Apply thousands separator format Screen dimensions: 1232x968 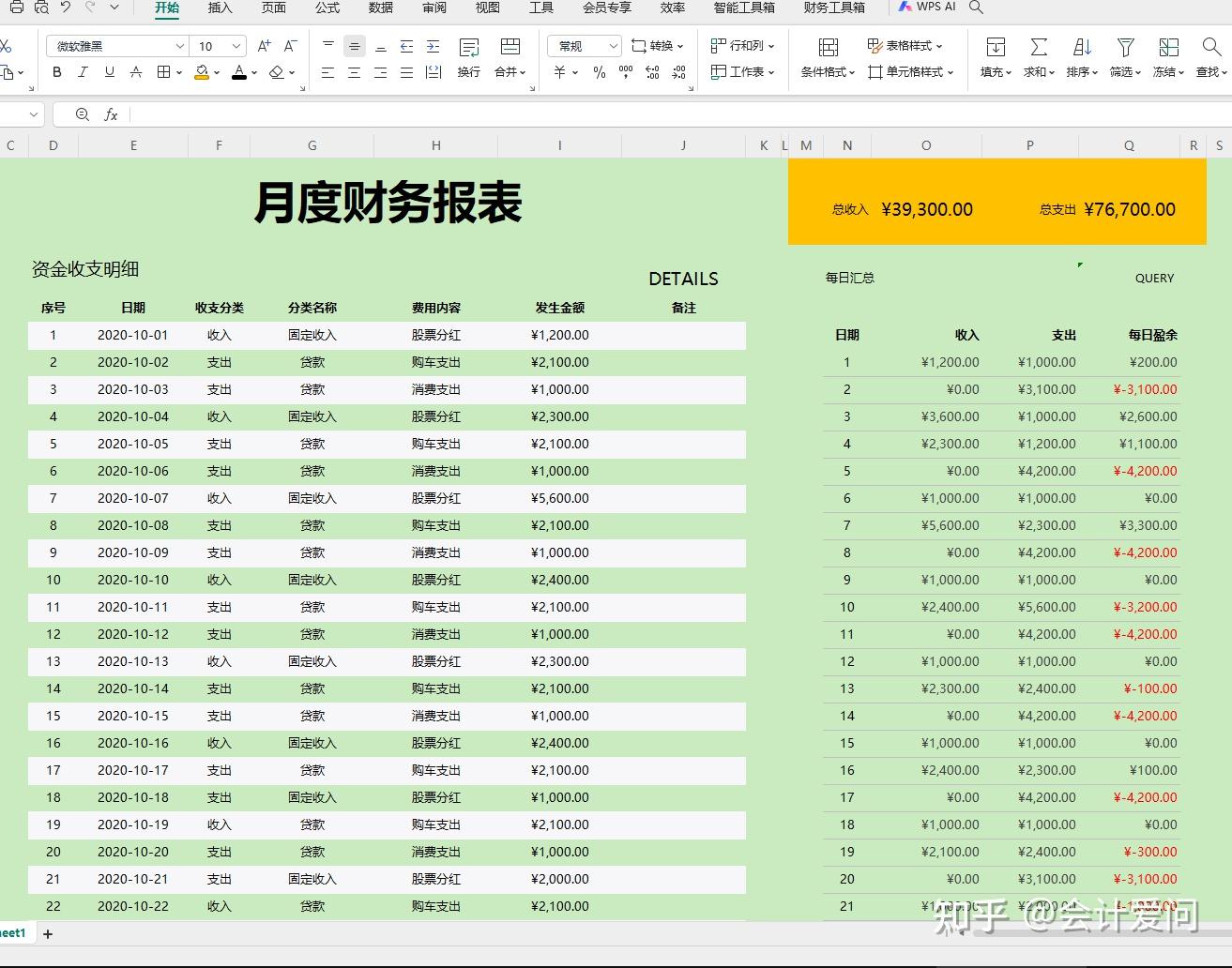coord(626,72)
